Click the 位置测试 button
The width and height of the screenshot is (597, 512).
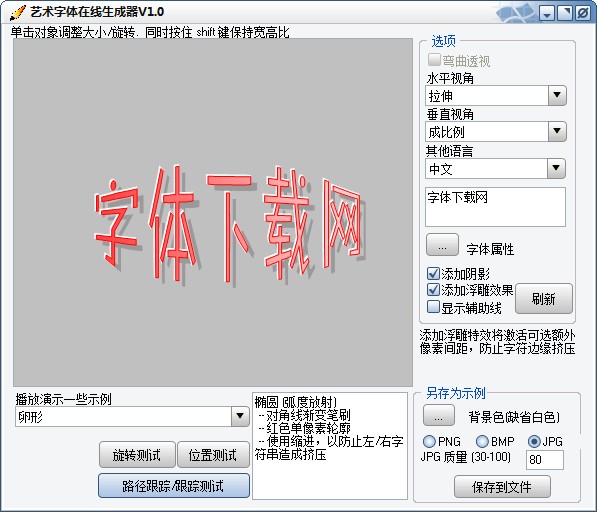click(213, 455)
